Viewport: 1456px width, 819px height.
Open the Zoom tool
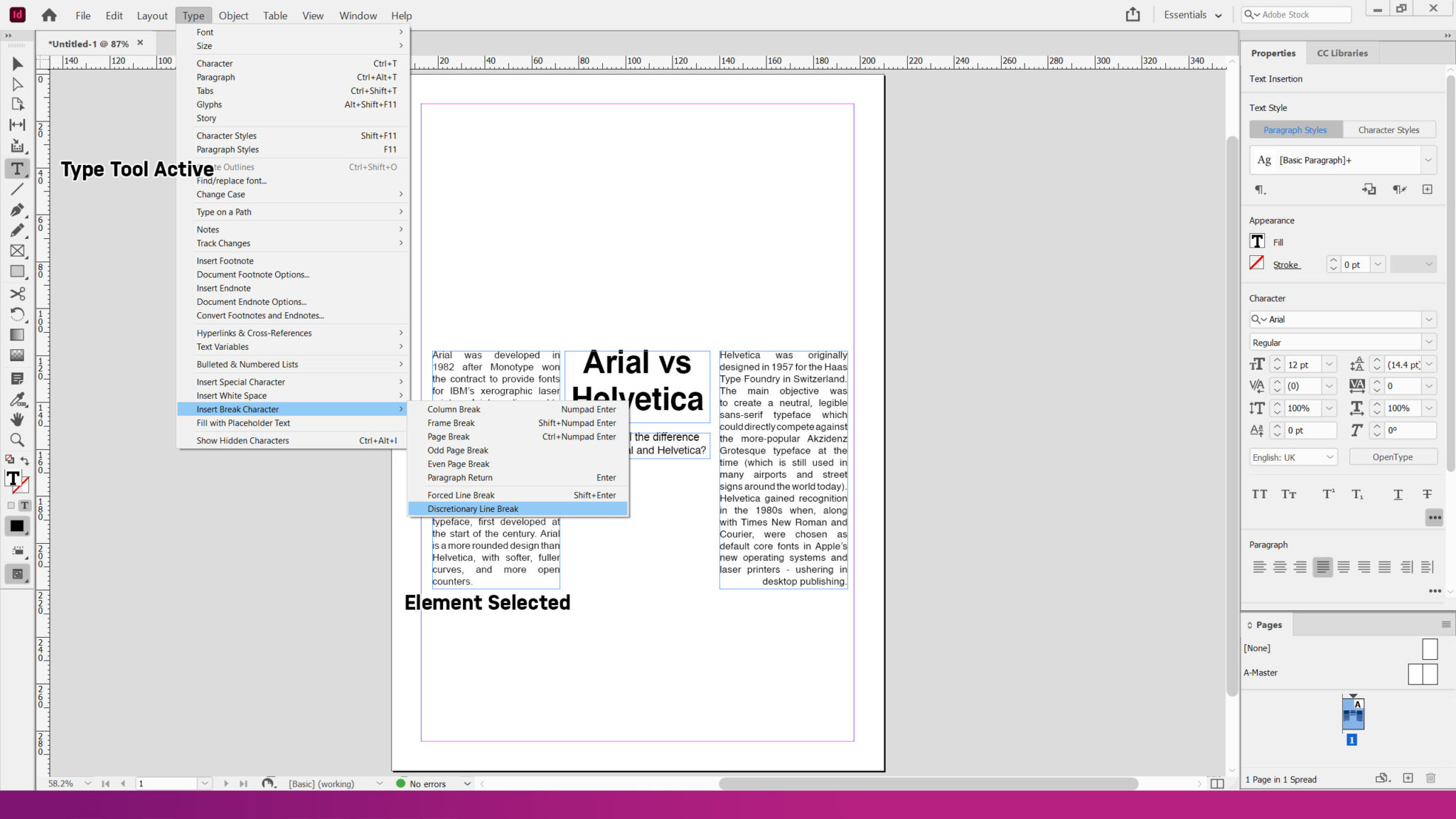[x=17, y=440]
